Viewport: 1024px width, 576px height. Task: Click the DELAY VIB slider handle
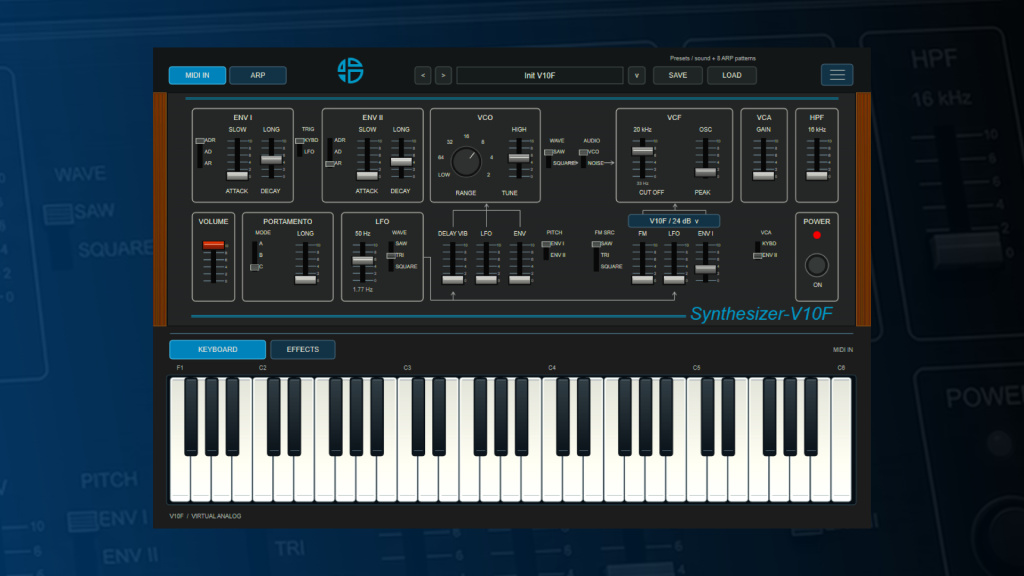point(453,280)
